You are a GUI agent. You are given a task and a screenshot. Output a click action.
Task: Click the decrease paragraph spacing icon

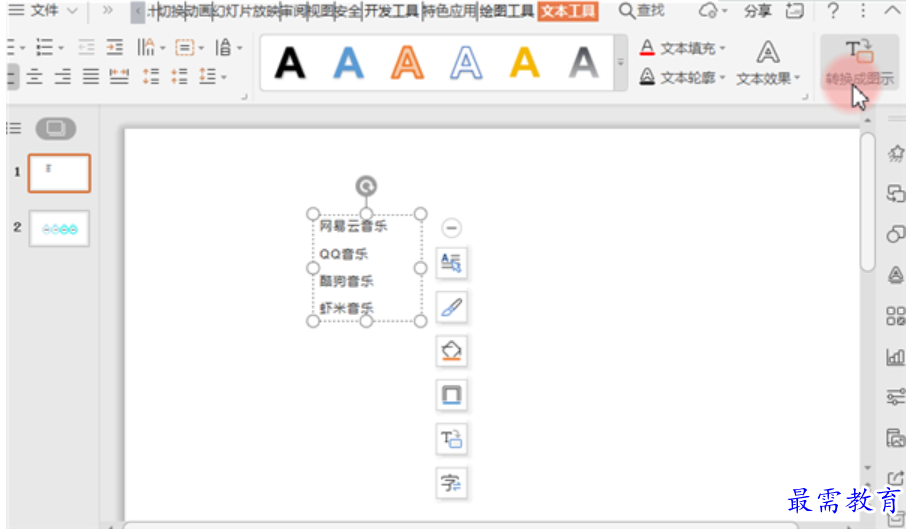[x=179, y=76]
